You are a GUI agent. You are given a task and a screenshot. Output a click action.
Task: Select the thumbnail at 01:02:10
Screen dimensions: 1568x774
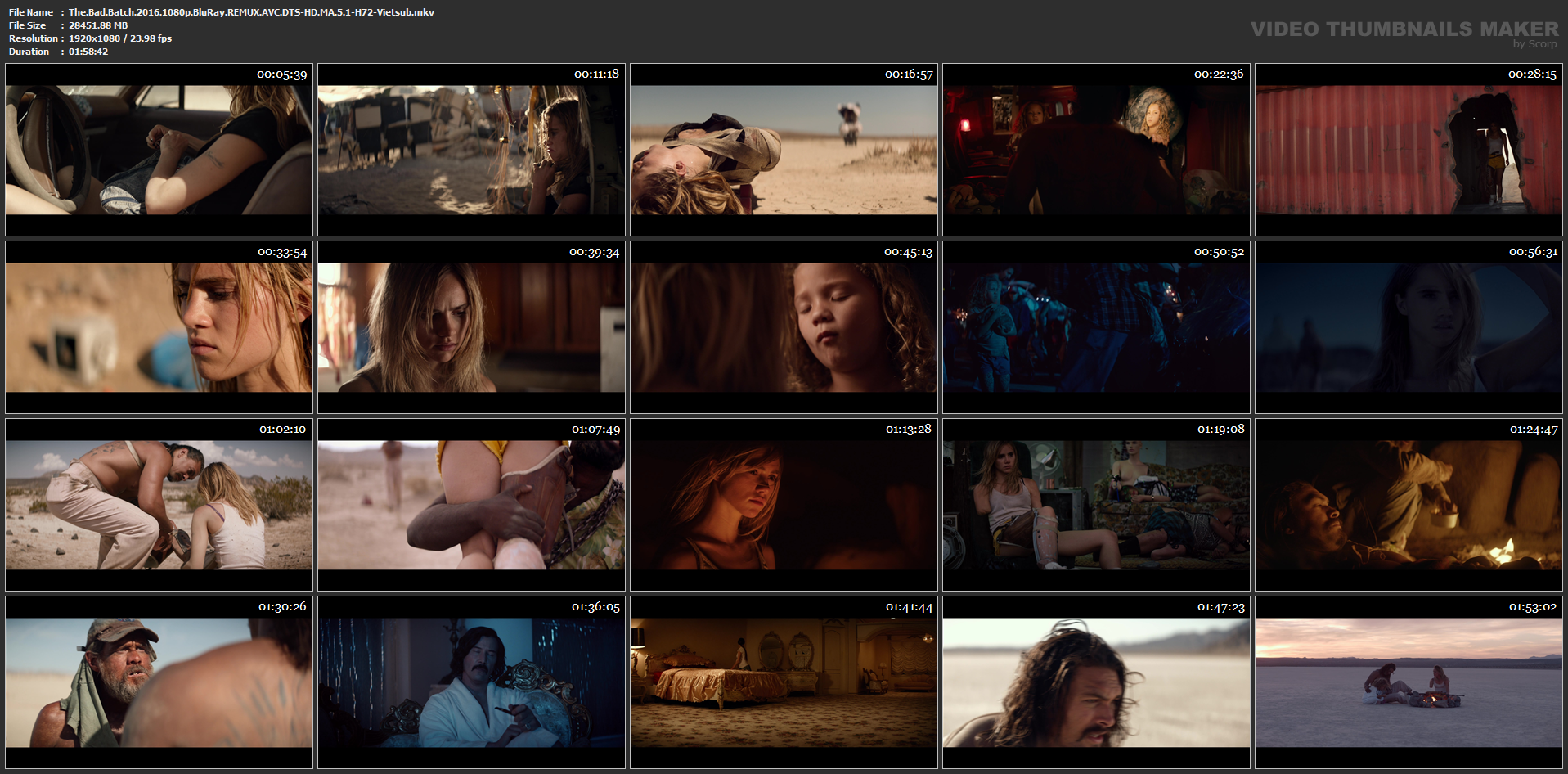159,505
